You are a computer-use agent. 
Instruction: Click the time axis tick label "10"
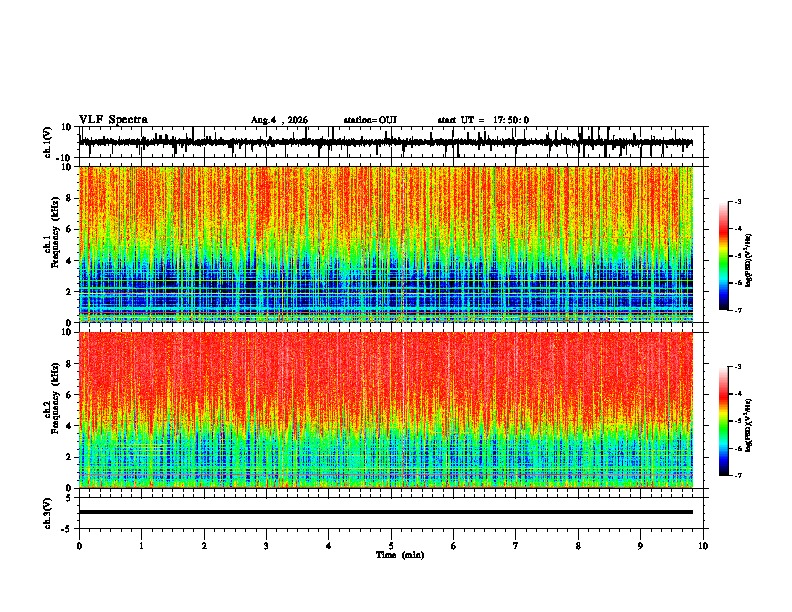click(703, 546)
